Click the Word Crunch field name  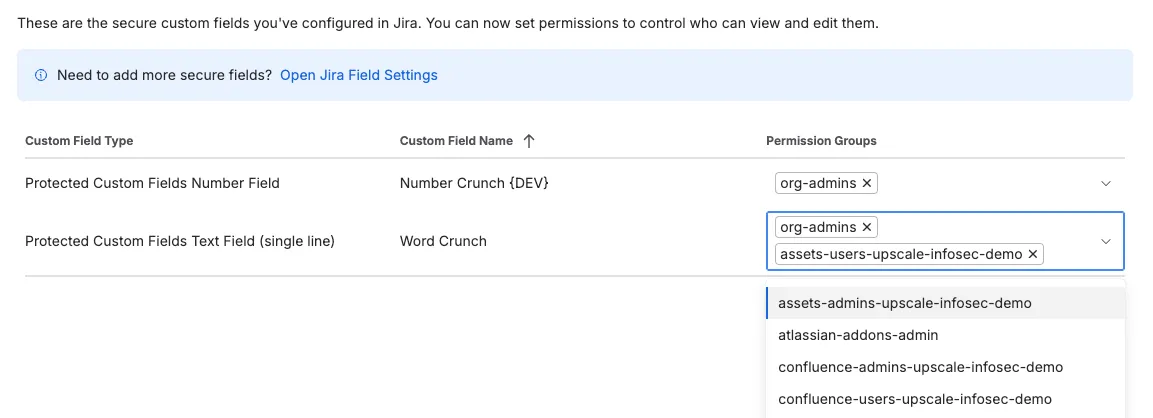tap(443, 241)
